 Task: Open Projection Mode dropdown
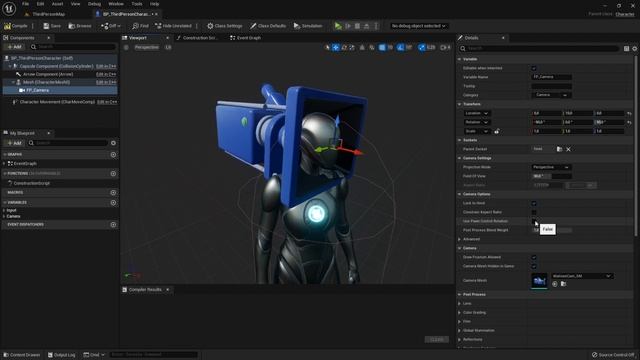point(551,167)
